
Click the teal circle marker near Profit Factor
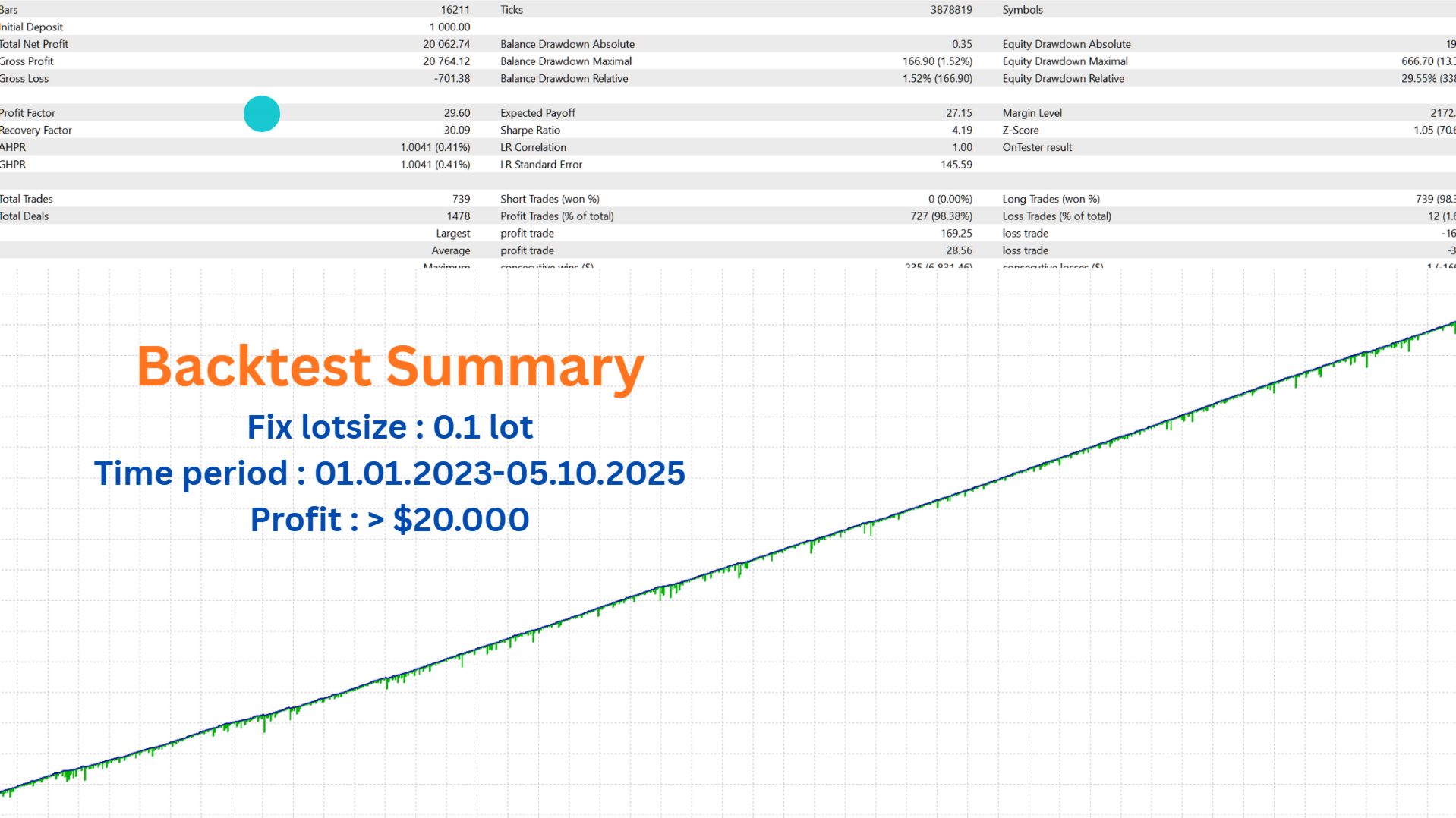(x=262, y=114)
